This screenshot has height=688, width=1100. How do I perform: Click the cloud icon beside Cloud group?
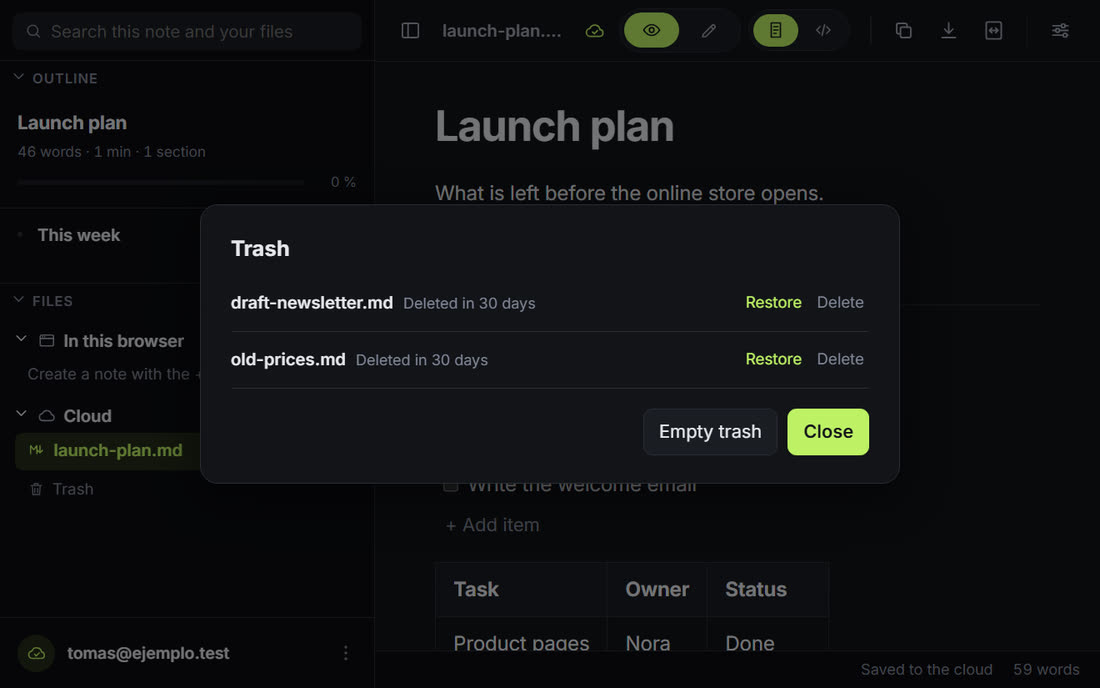pyautogui.click(x=46, y=416)
